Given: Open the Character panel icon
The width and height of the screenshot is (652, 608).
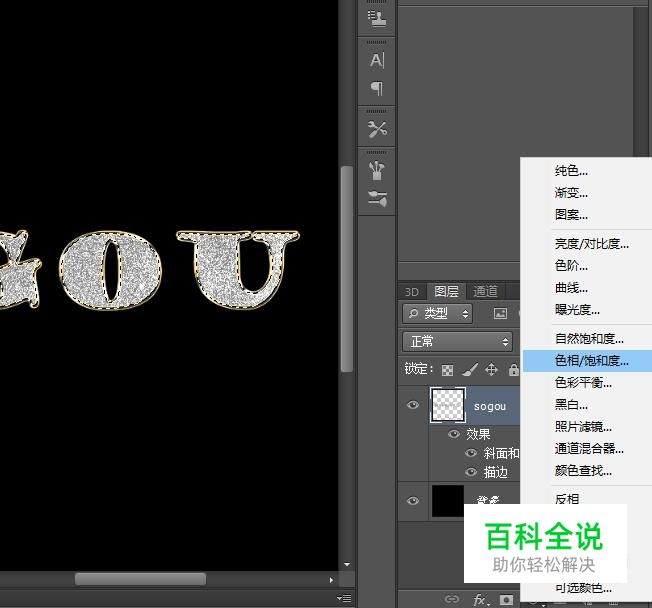Looking at the screenshot, I should pyautogui.click(x=377, y=60).
